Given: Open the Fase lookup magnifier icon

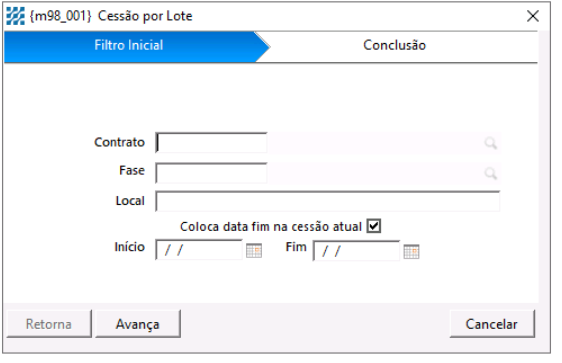Looking at the screenshot, I should tap(490, 174).
